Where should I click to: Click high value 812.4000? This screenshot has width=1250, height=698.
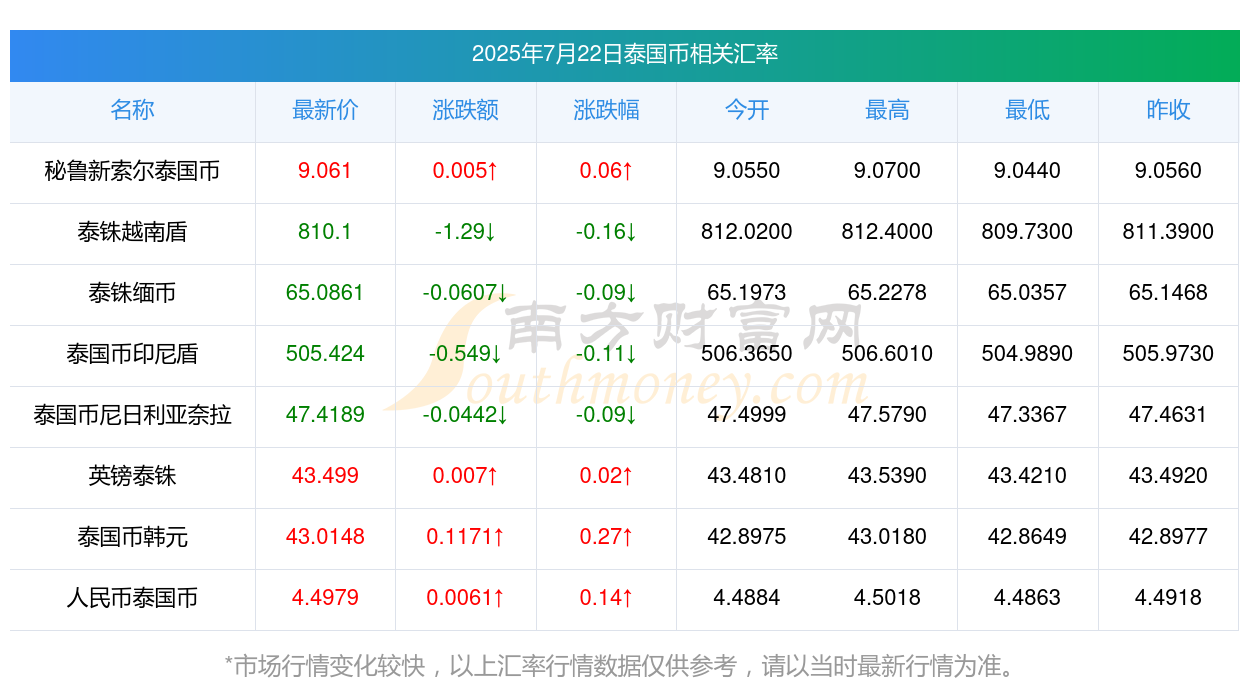(887, 232)
